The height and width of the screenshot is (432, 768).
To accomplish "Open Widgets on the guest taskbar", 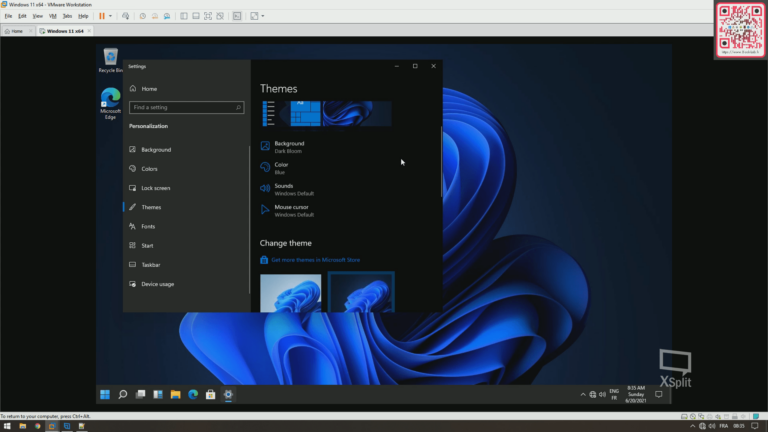I will click(158, 394).
